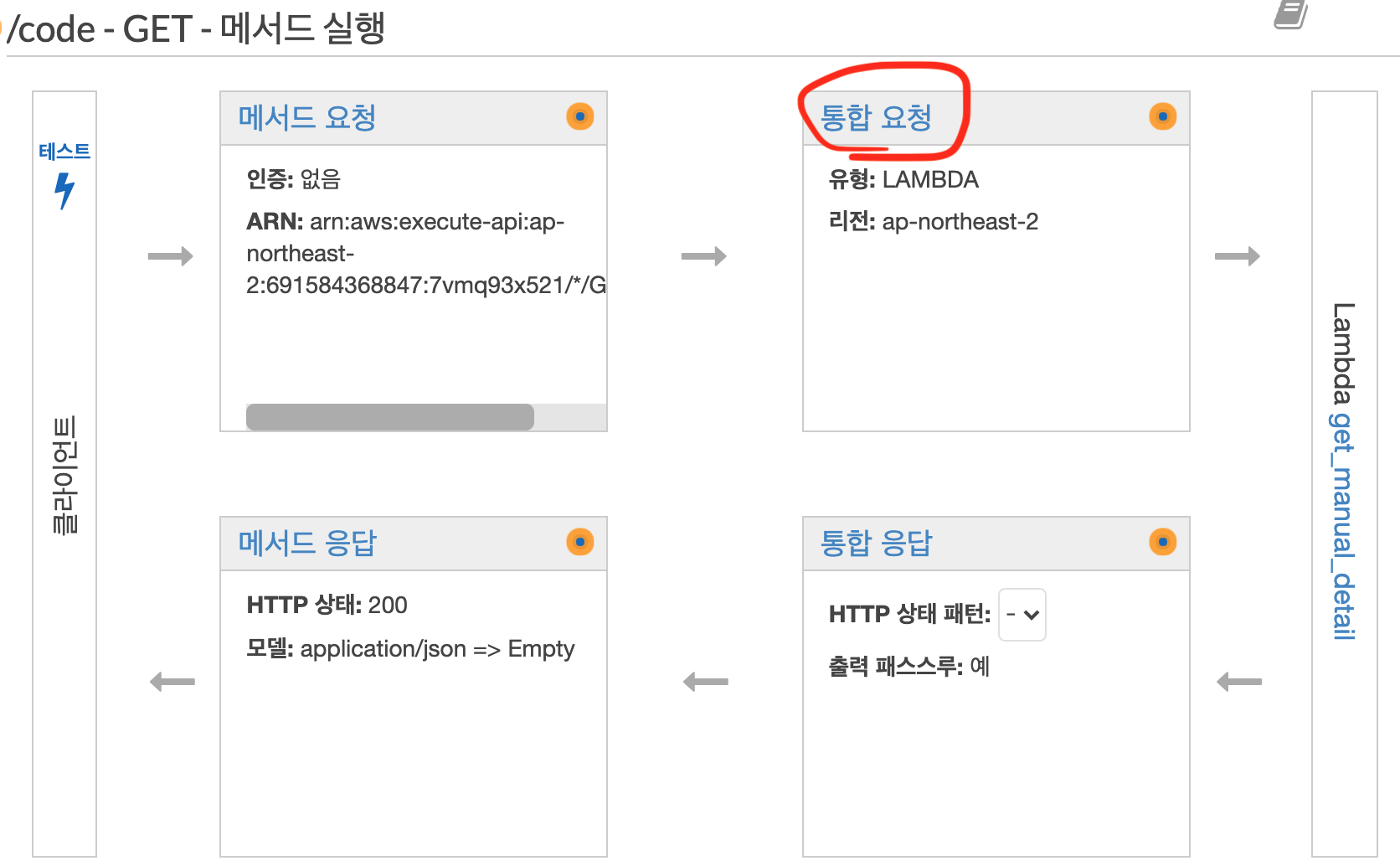The height and width of the screenshot is (866, 1400).
Task: Expand the HTTP 상태 패턴 dropdown
Action: tap(1022, 615)
